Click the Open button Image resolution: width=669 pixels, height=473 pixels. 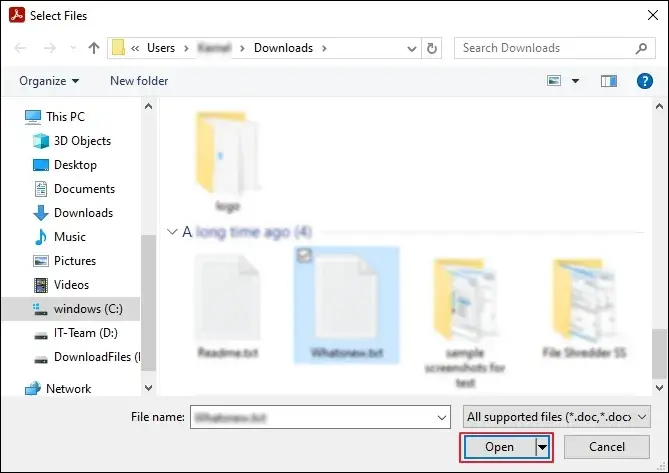click(x=499, y=447)
